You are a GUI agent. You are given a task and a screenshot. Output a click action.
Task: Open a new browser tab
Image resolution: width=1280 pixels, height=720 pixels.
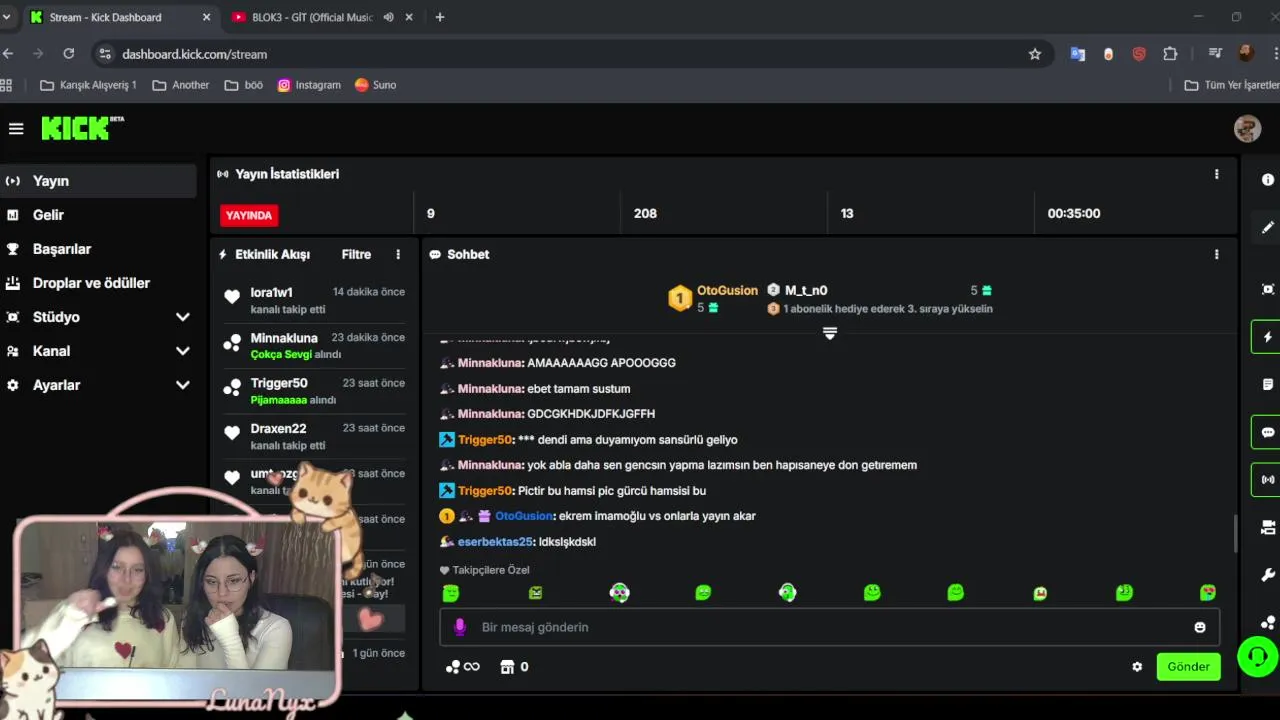(439, 17)
